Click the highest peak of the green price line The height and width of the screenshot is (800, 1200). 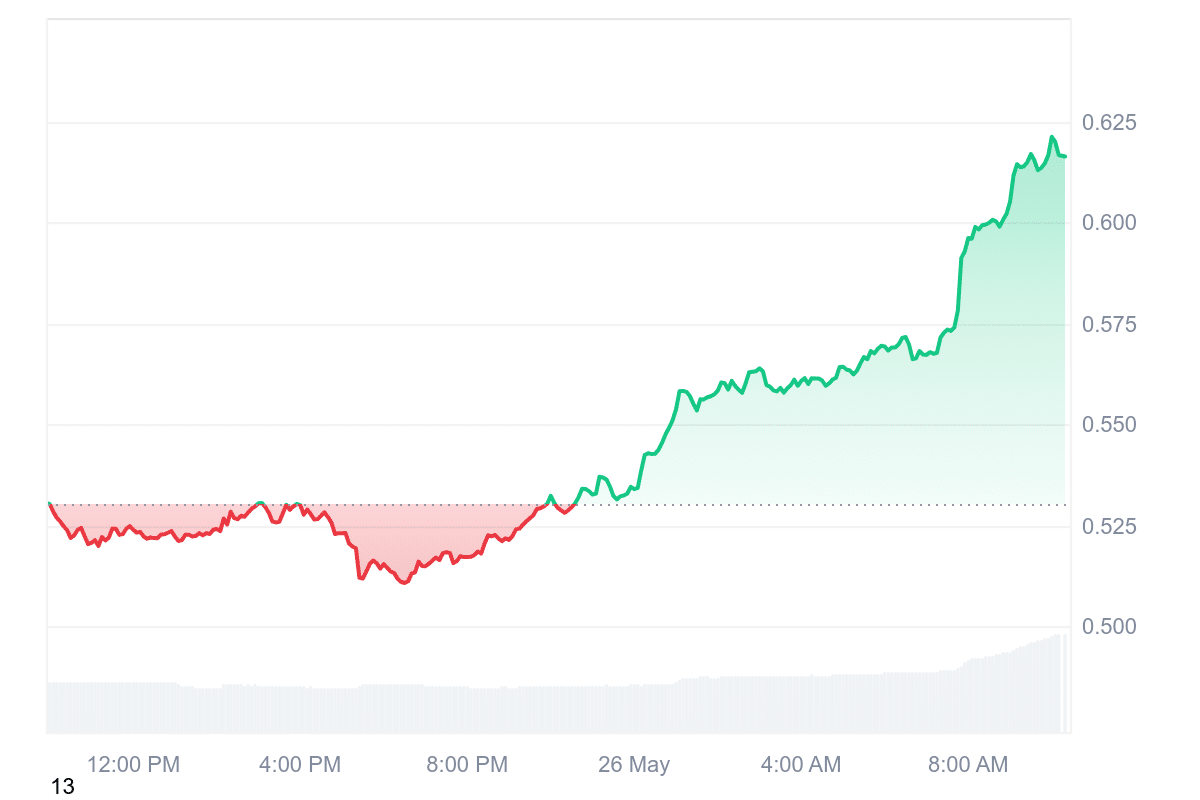[1052, 137]
